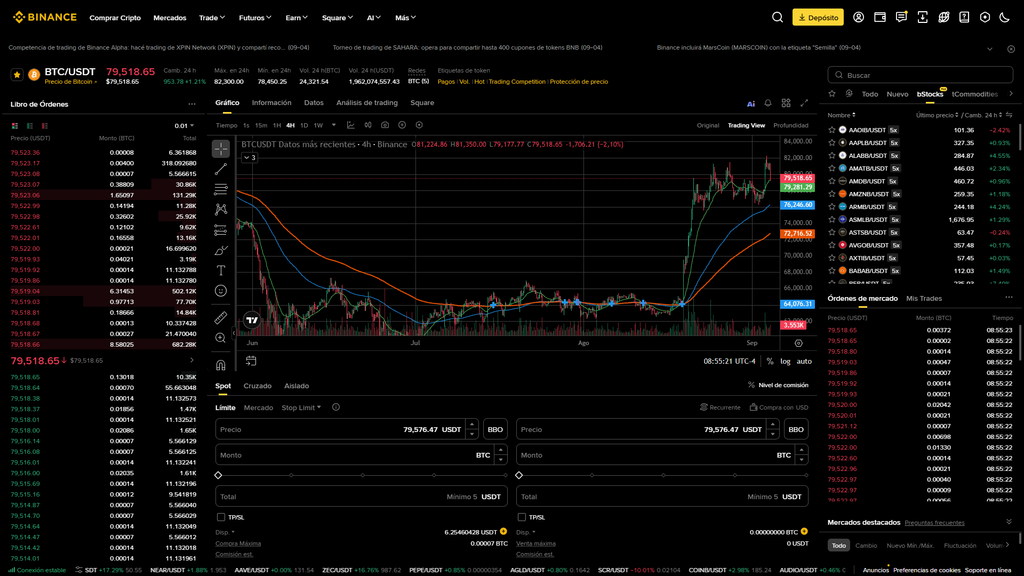The height and width of the screenshot is (576, 1024).
Task: Open chart settings gear near time axis
Action: (x=799, y=344)
